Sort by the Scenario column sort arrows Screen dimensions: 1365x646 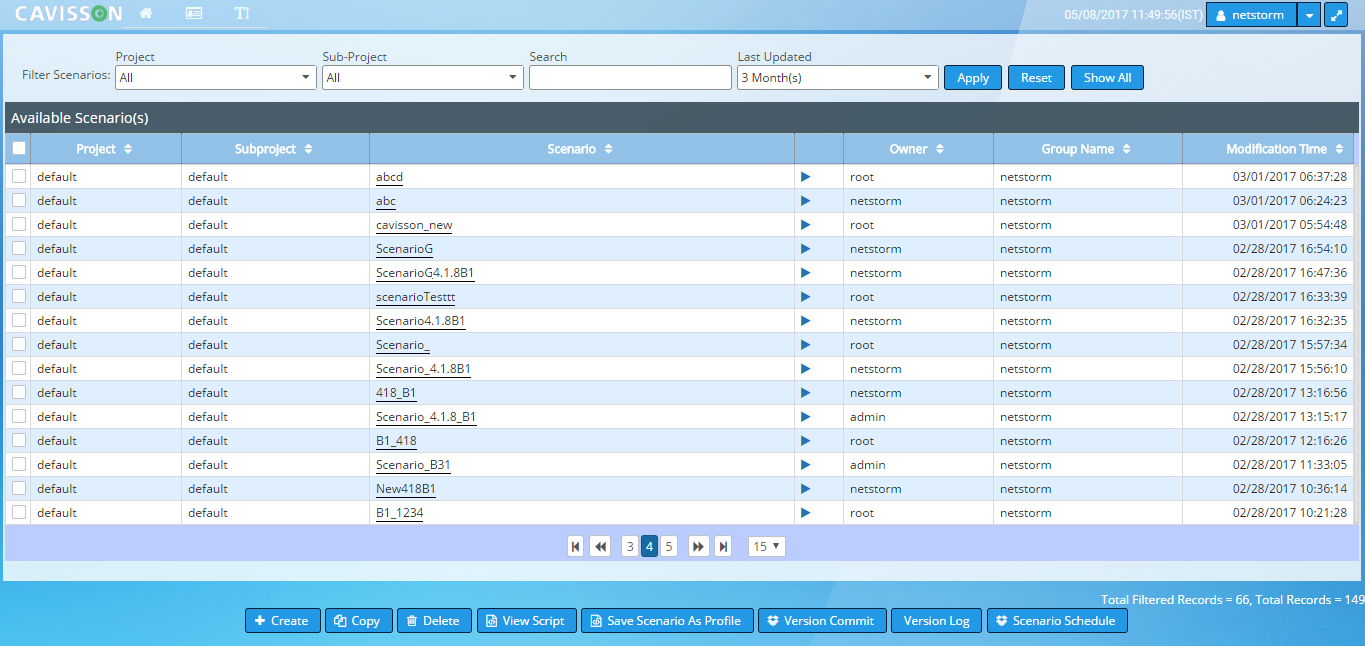(x=608, y=149)
